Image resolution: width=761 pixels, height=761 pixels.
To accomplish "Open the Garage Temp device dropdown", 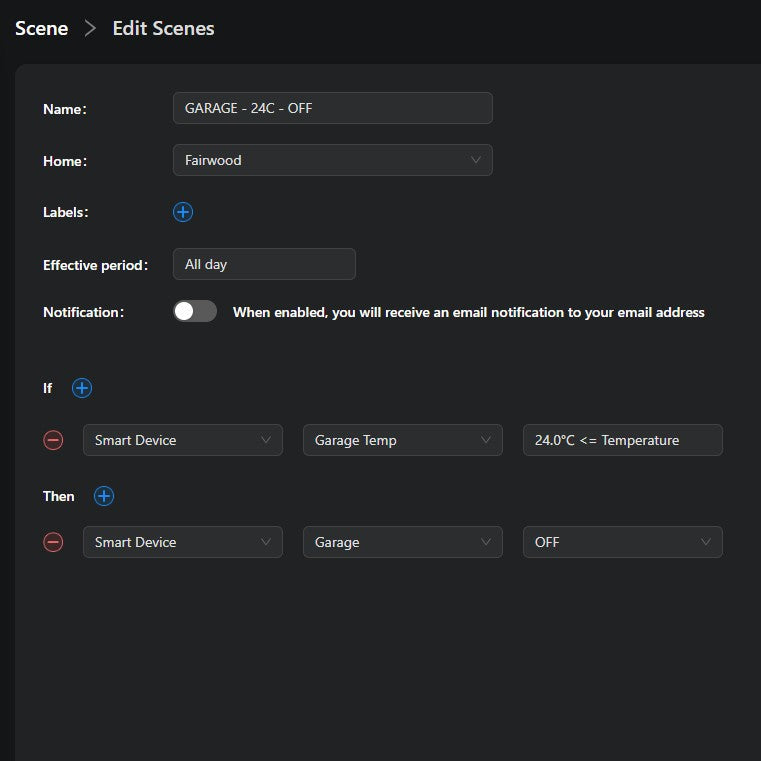I will tap(403, 440).
